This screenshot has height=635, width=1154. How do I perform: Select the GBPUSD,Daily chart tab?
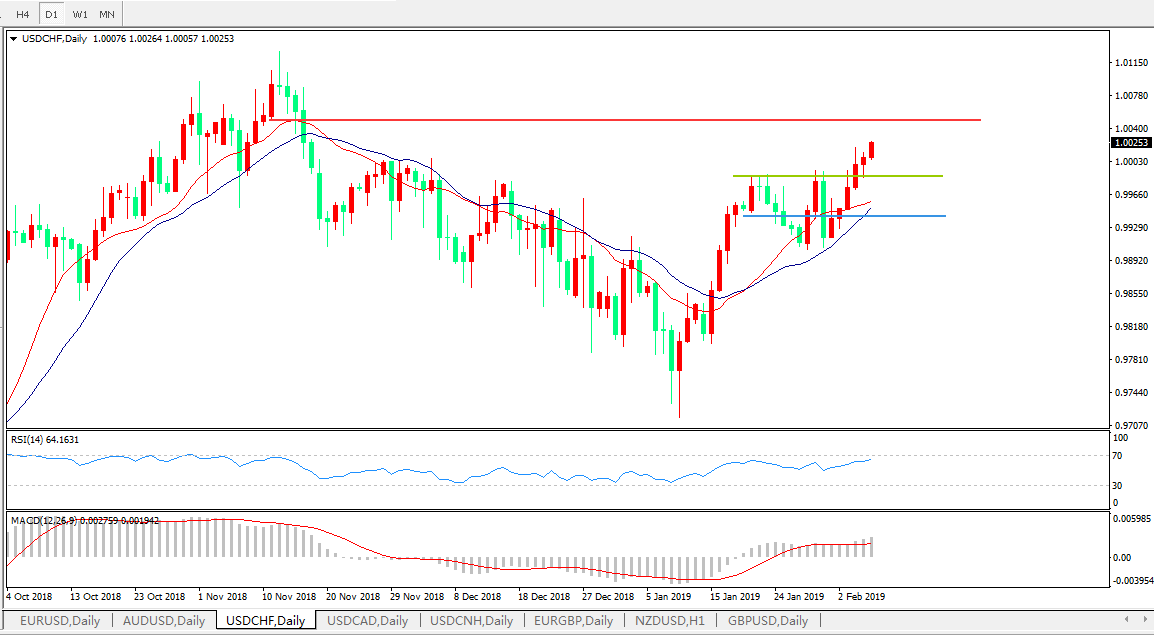point(768,621)
